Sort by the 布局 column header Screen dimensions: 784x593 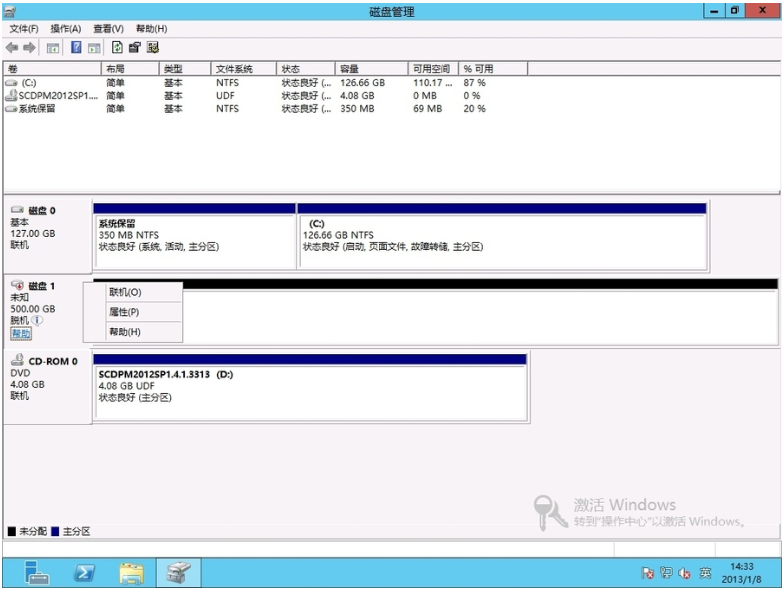(x=130, y=68)
